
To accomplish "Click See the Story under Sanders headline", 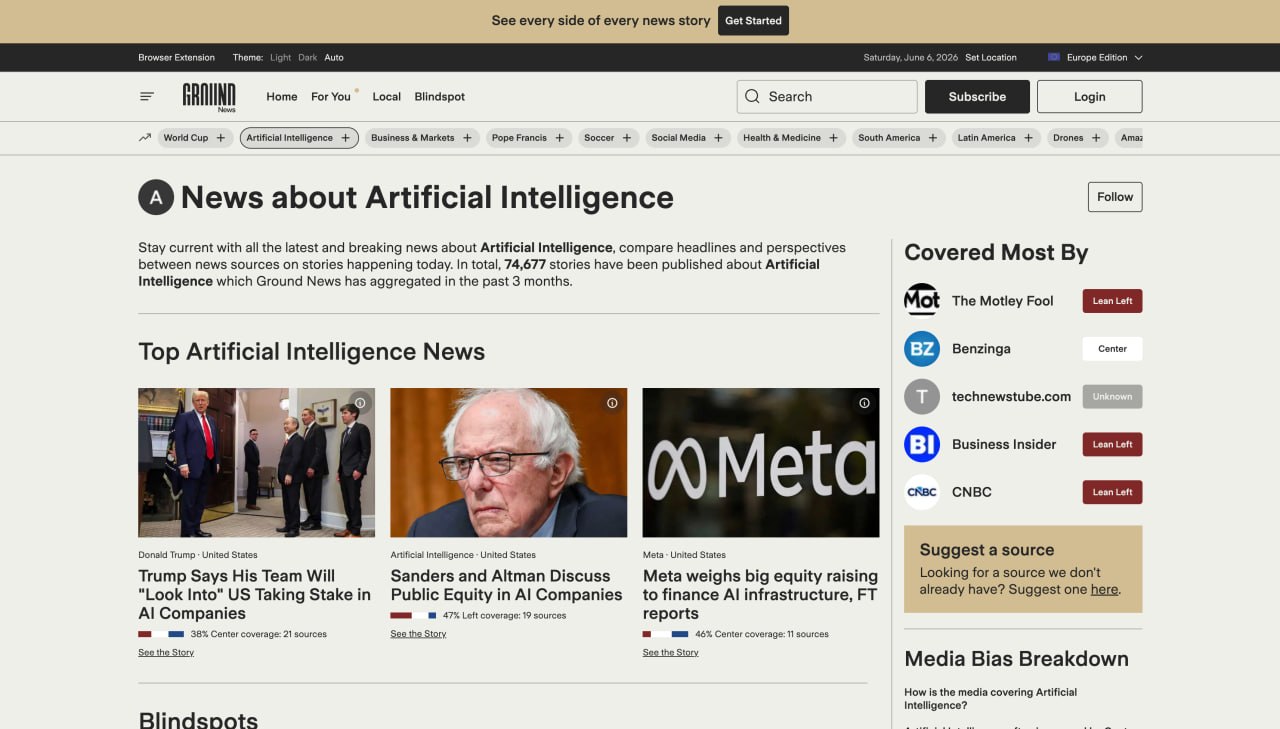I will coord(418,633).
